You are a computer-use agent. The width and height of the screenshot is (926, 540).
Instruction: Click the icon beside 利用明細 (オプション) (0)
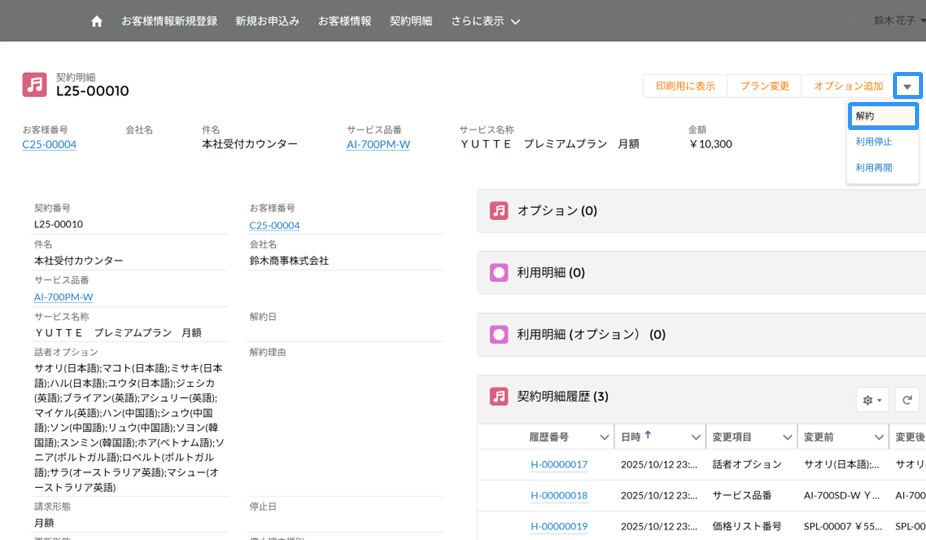[499, 334]
